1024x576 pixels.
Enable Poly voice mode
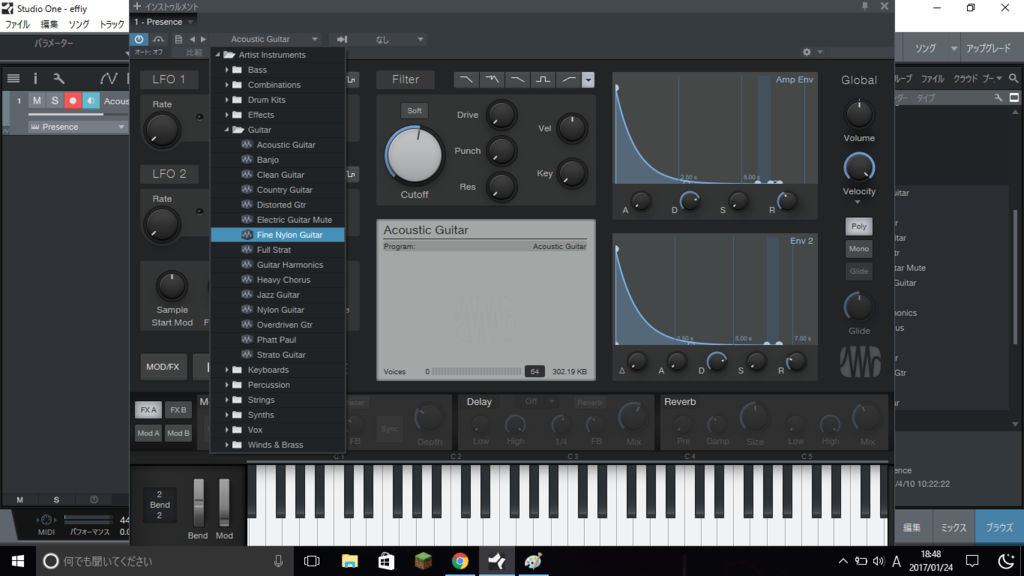[859, 226]
